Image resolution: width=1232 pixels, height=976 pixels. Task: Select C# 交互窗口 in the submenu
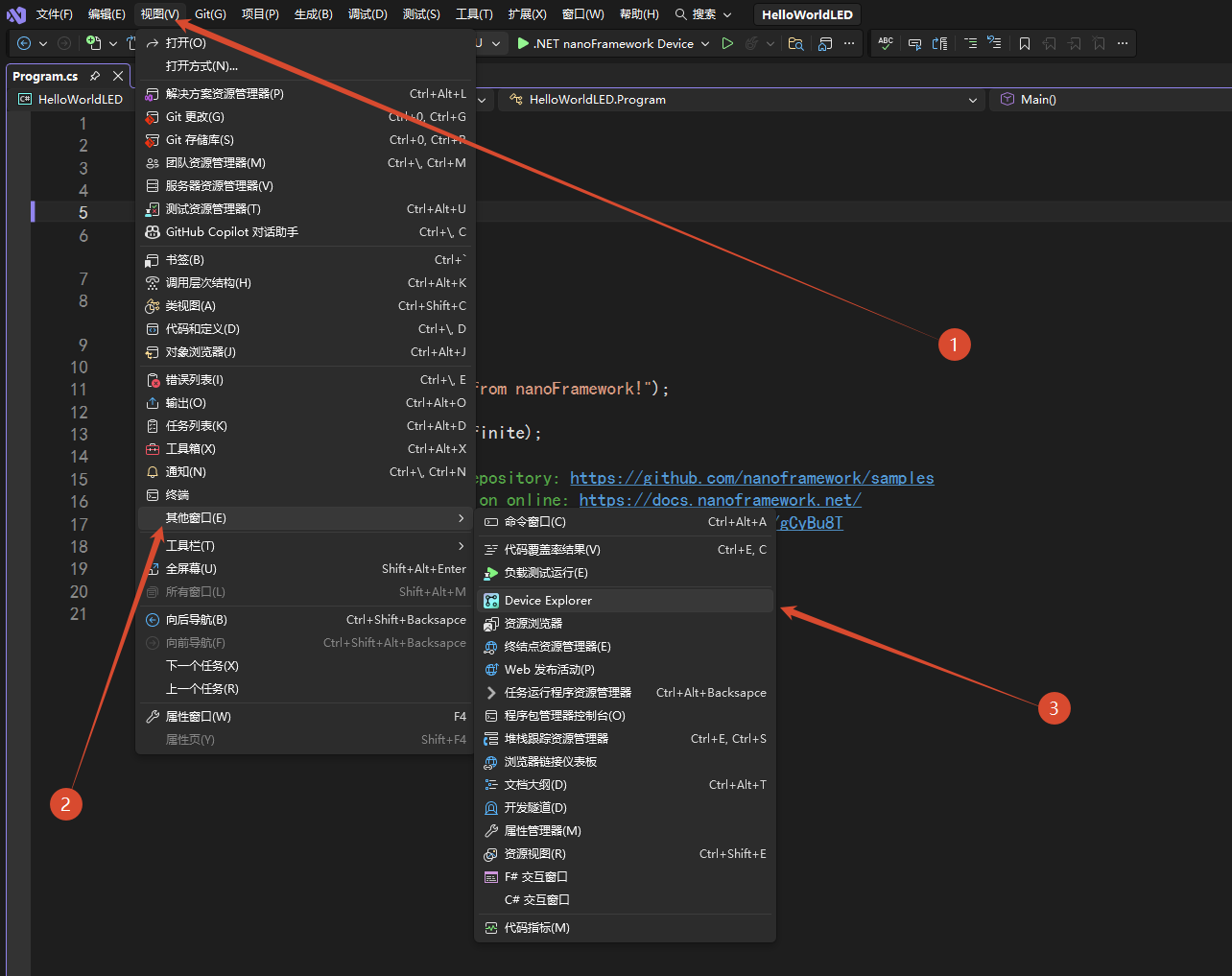[625, 900]
